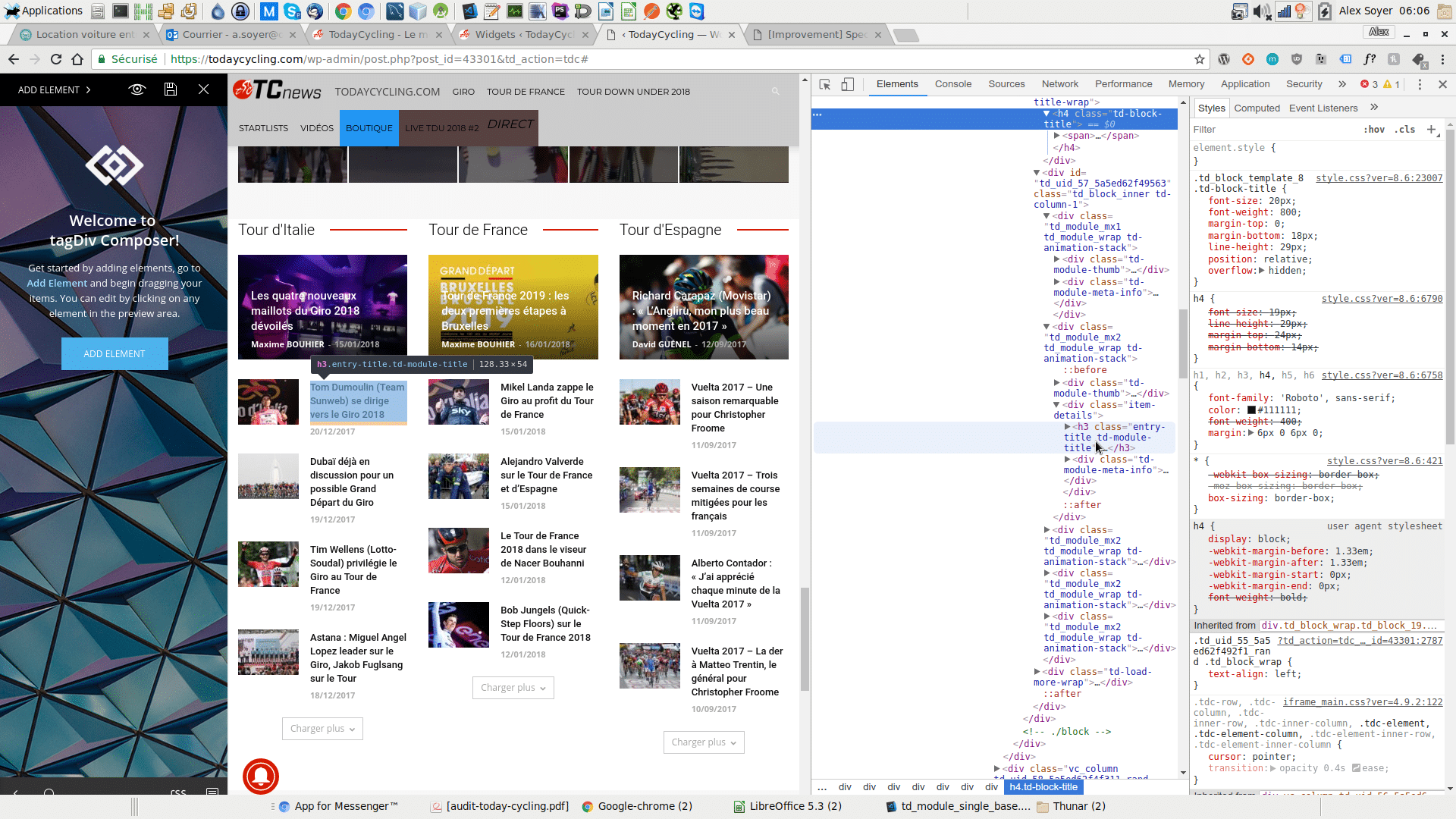Go to the Chrome home page icon
The image size is (1456, 819).
coord(77,59)
